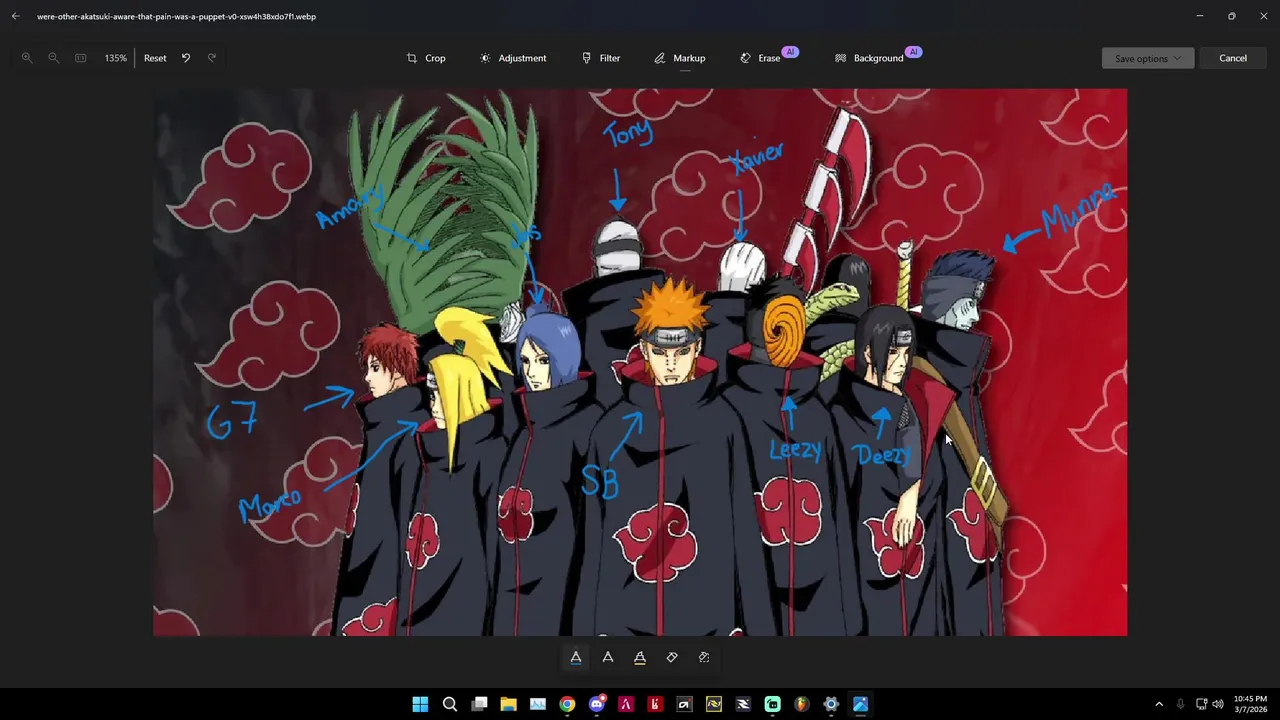The image size is (1280, 720).
Task: Undo the last markup stroke
Action: point(186,58)
